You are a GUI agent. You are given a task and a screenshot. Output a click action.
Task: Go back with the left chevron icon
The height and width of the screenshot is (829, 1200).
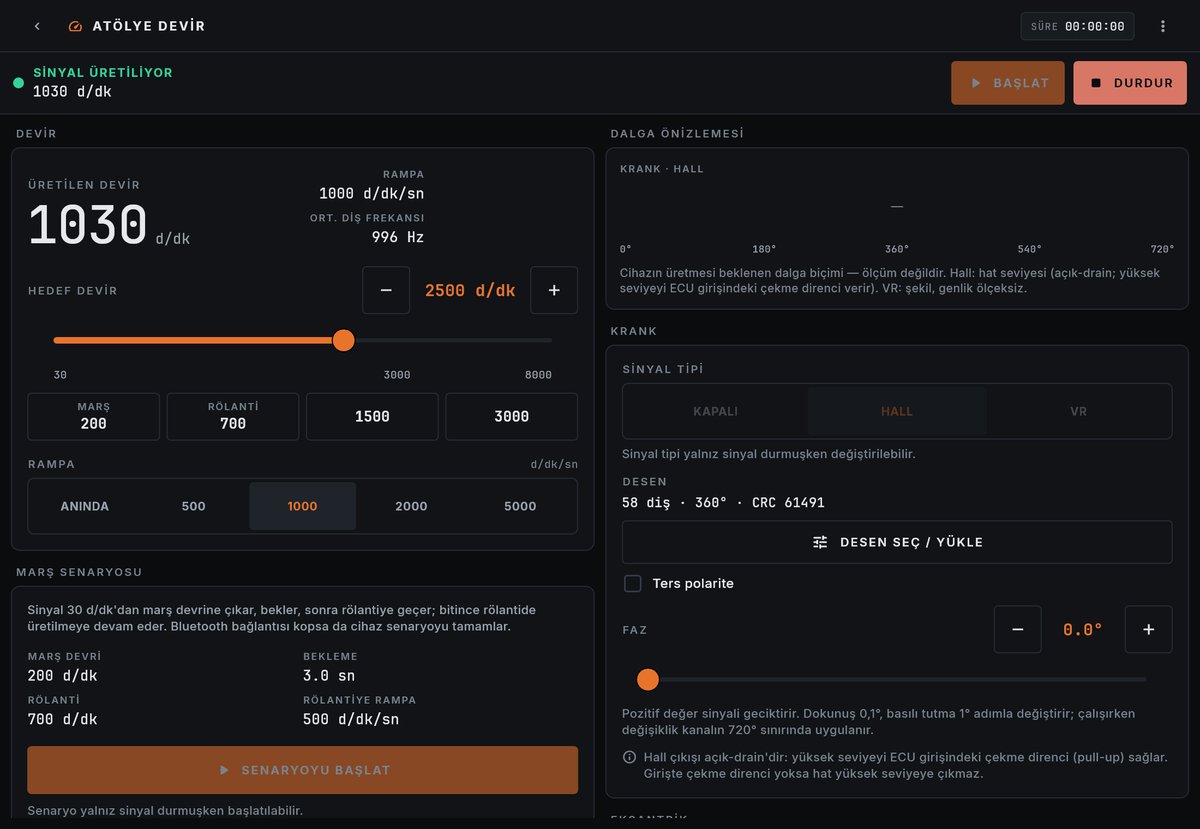(37, 26)
